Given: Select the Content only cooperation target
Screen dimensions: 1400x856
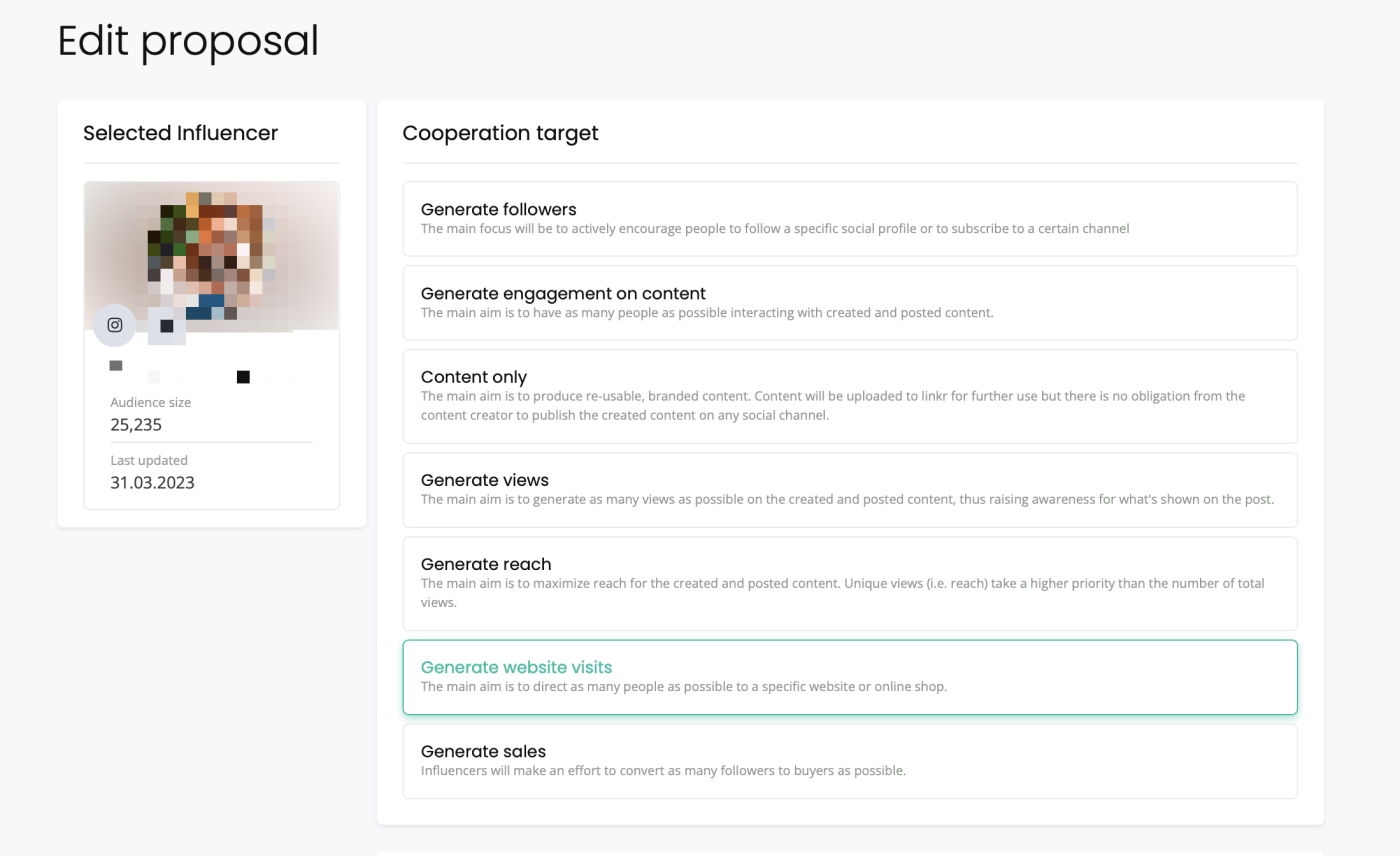Looking at the screenshot, I should (850, 396).
